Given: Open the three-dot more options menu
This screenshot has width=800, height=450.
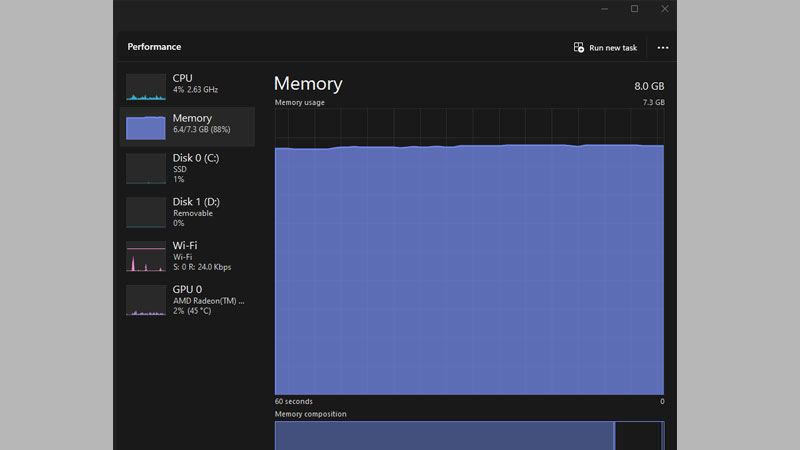Looking at the screenshot, I should 663,47.
